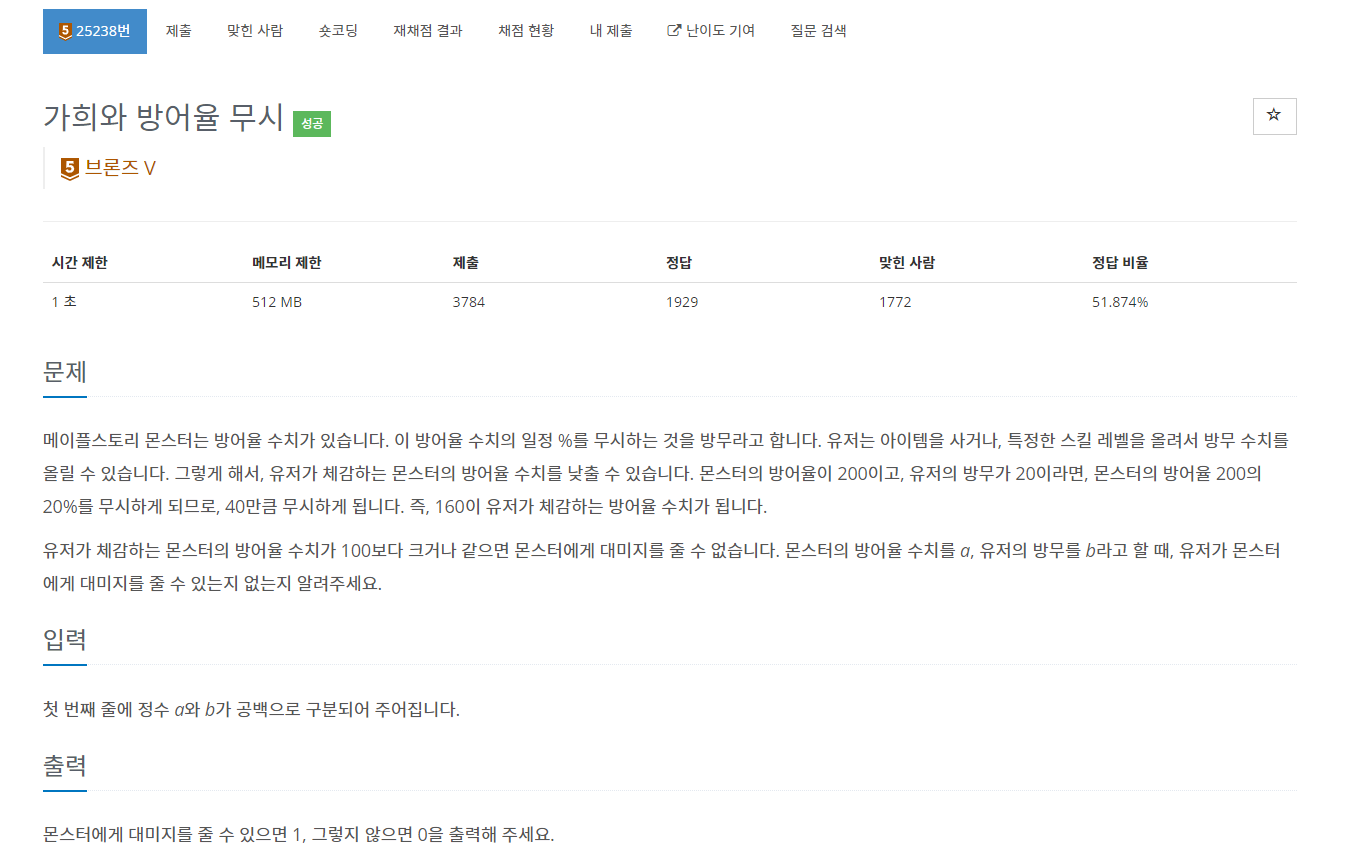
Task: Click the 시간 제한 column header
Action: pos(80,263)
